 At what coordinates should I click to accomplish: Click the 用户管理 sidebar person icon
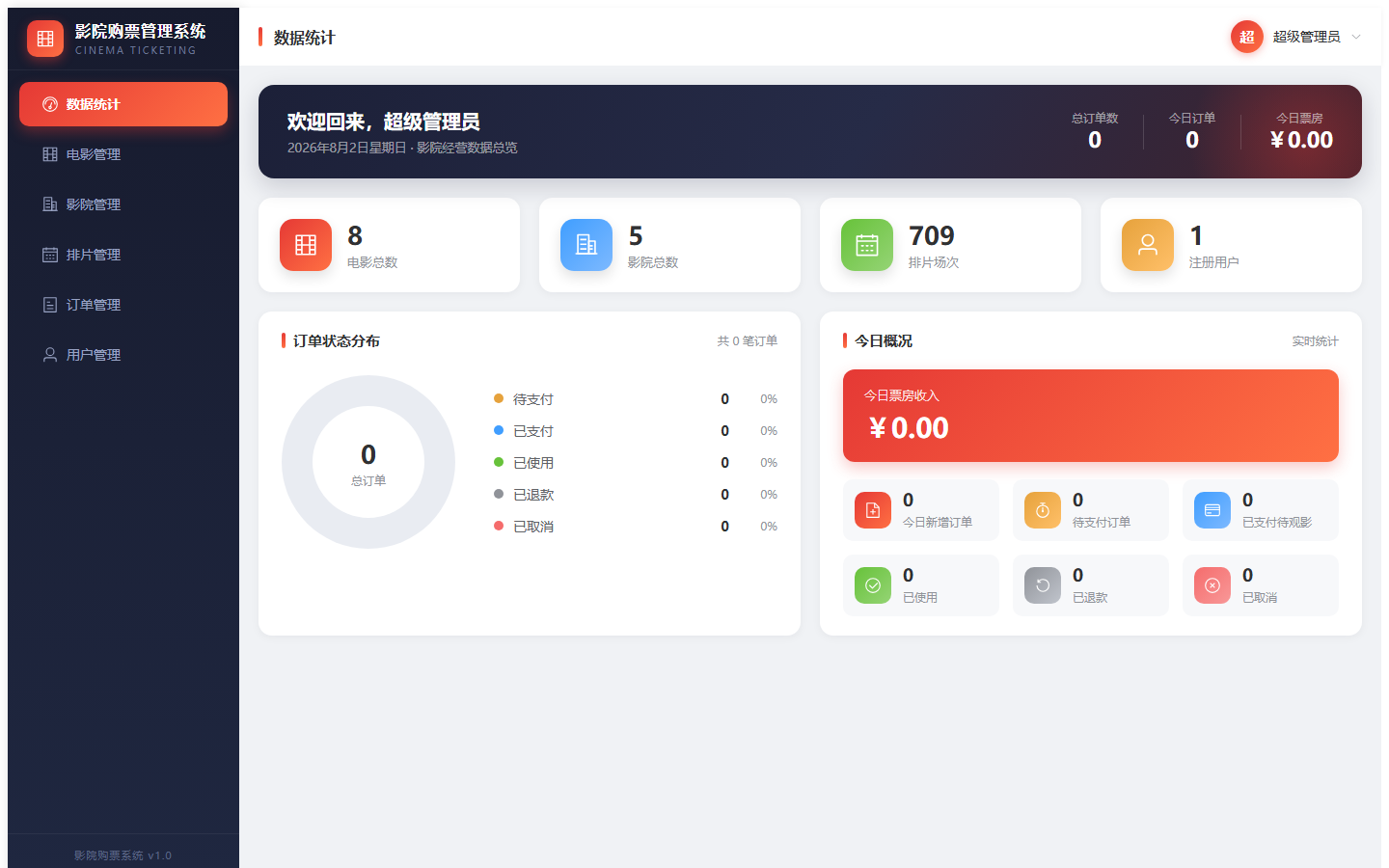coord(50,355)
